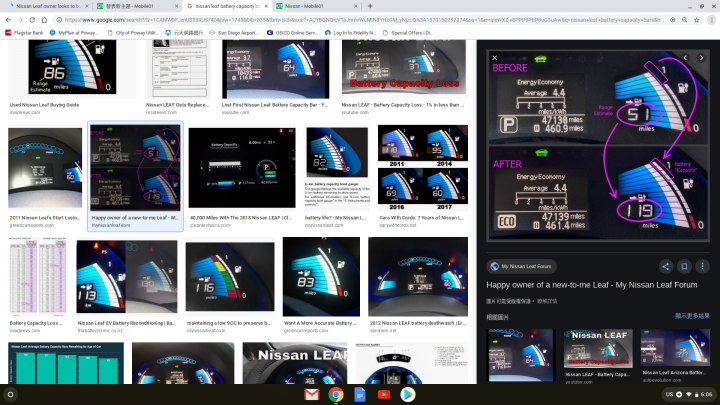Open 'Nissan LEAF Gets Replace...' image result
The image size is (720, 405).
pos(178,69)
